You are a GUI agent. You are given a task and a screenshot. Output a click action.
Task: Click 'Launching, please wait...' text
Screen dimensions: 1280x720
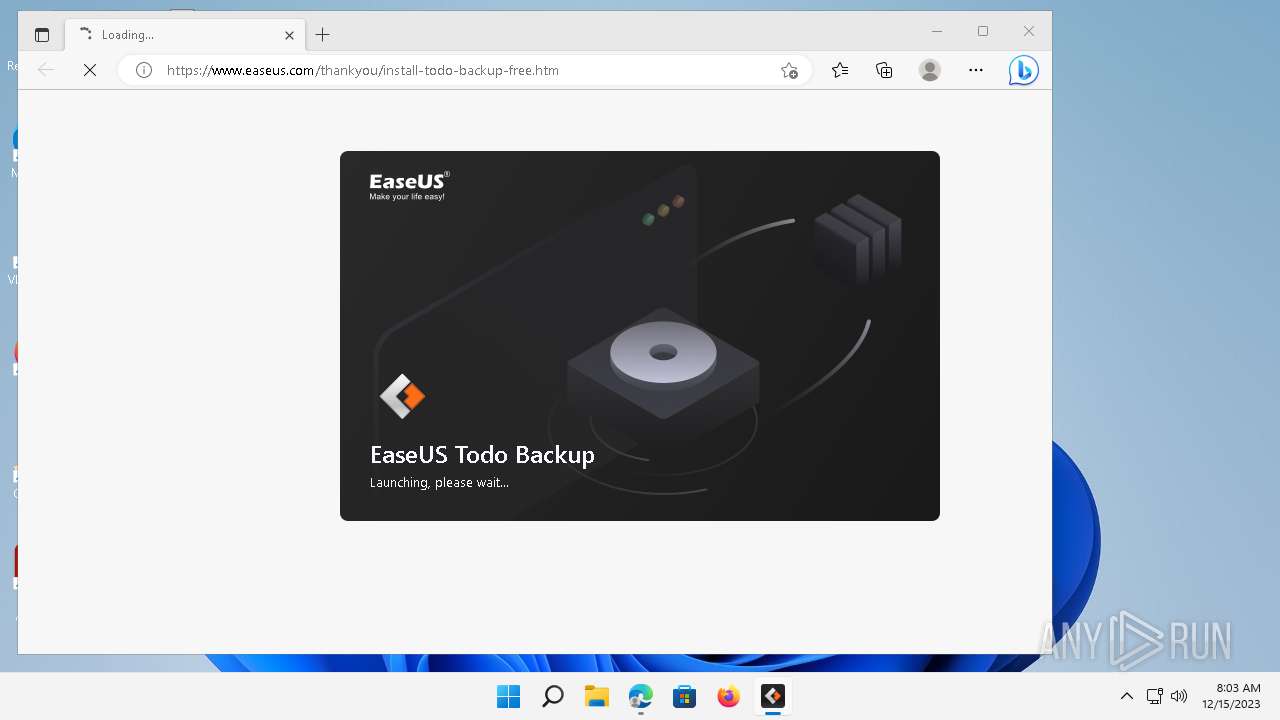(439, 483)
